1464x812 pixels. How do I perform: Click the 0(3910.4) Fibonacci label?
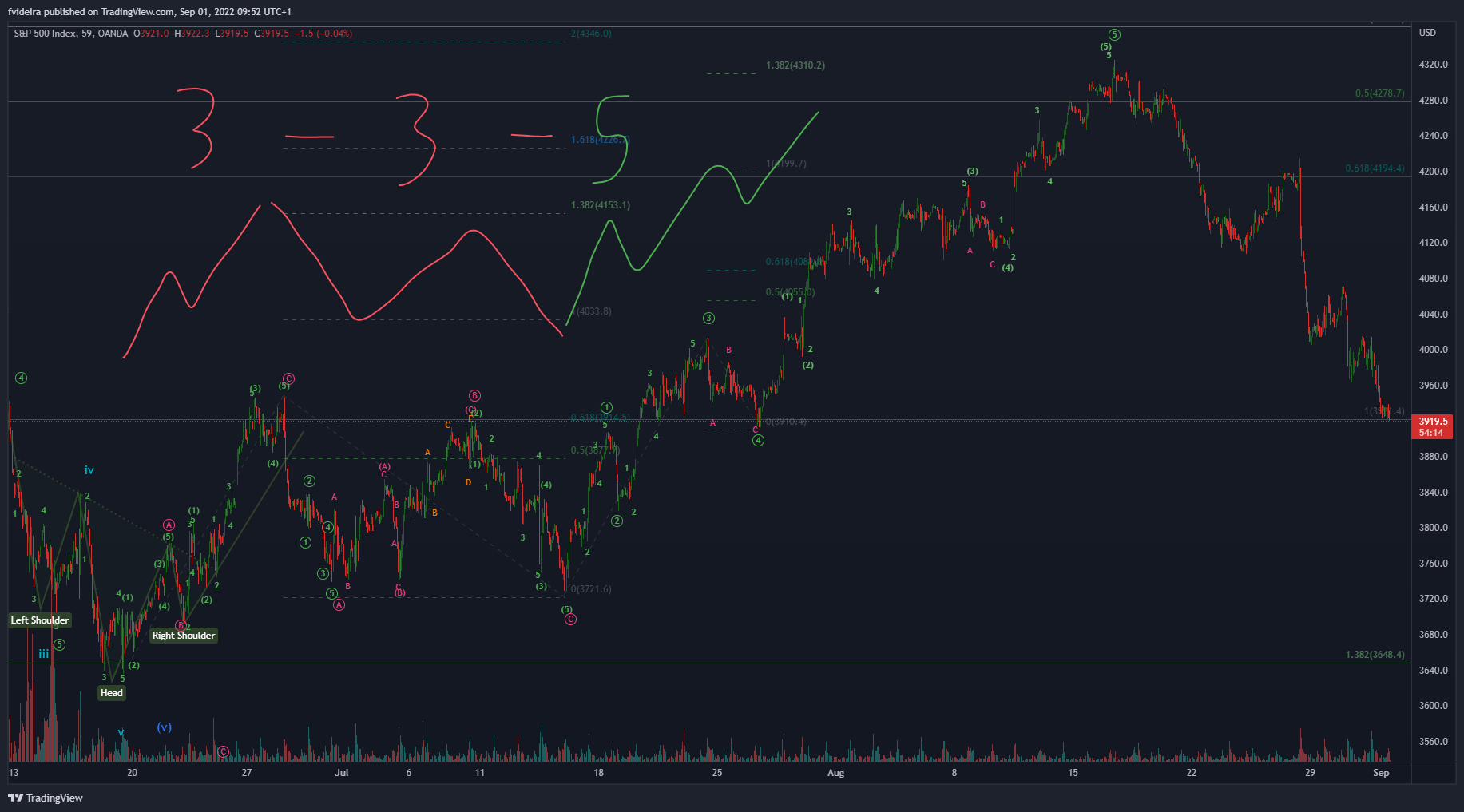(786, 422)
